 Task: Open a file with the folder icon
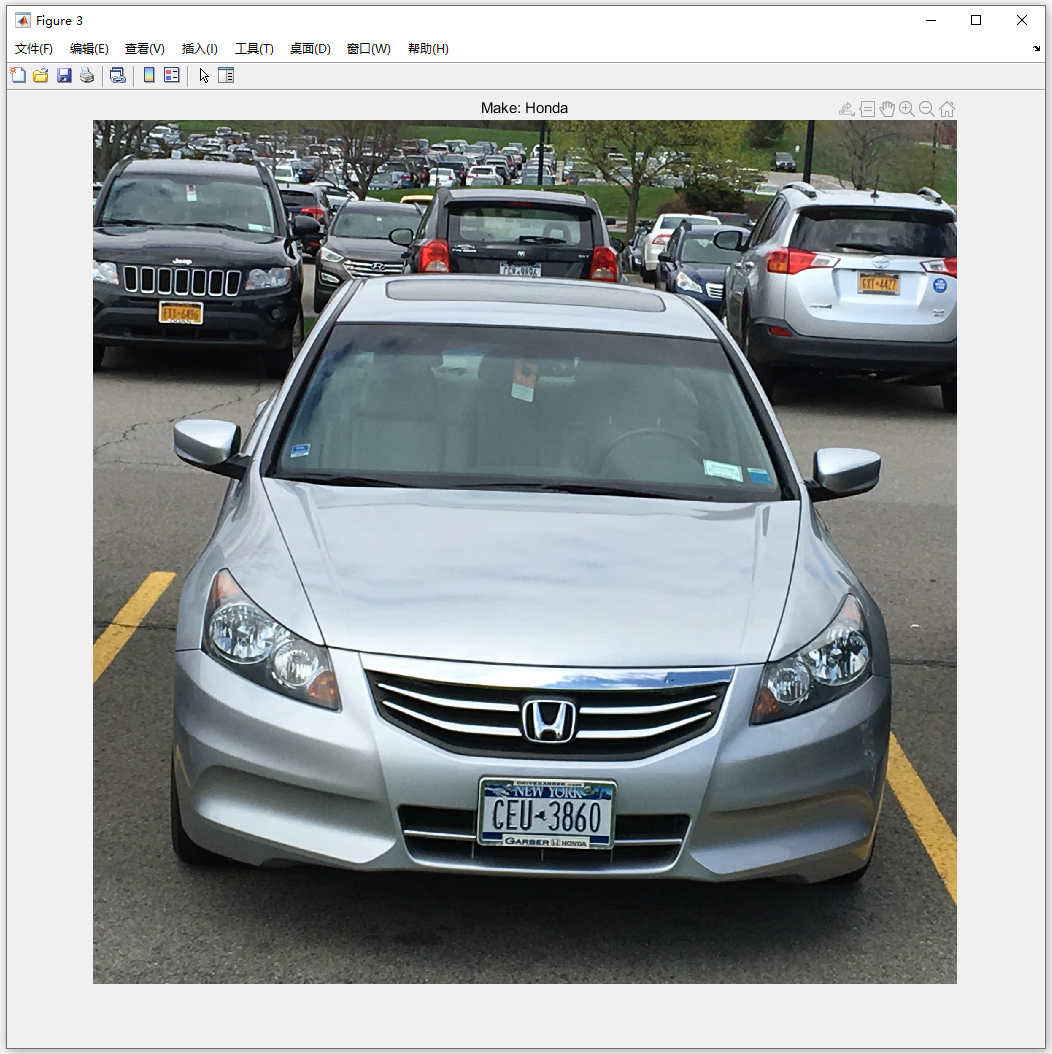[41, 75]
